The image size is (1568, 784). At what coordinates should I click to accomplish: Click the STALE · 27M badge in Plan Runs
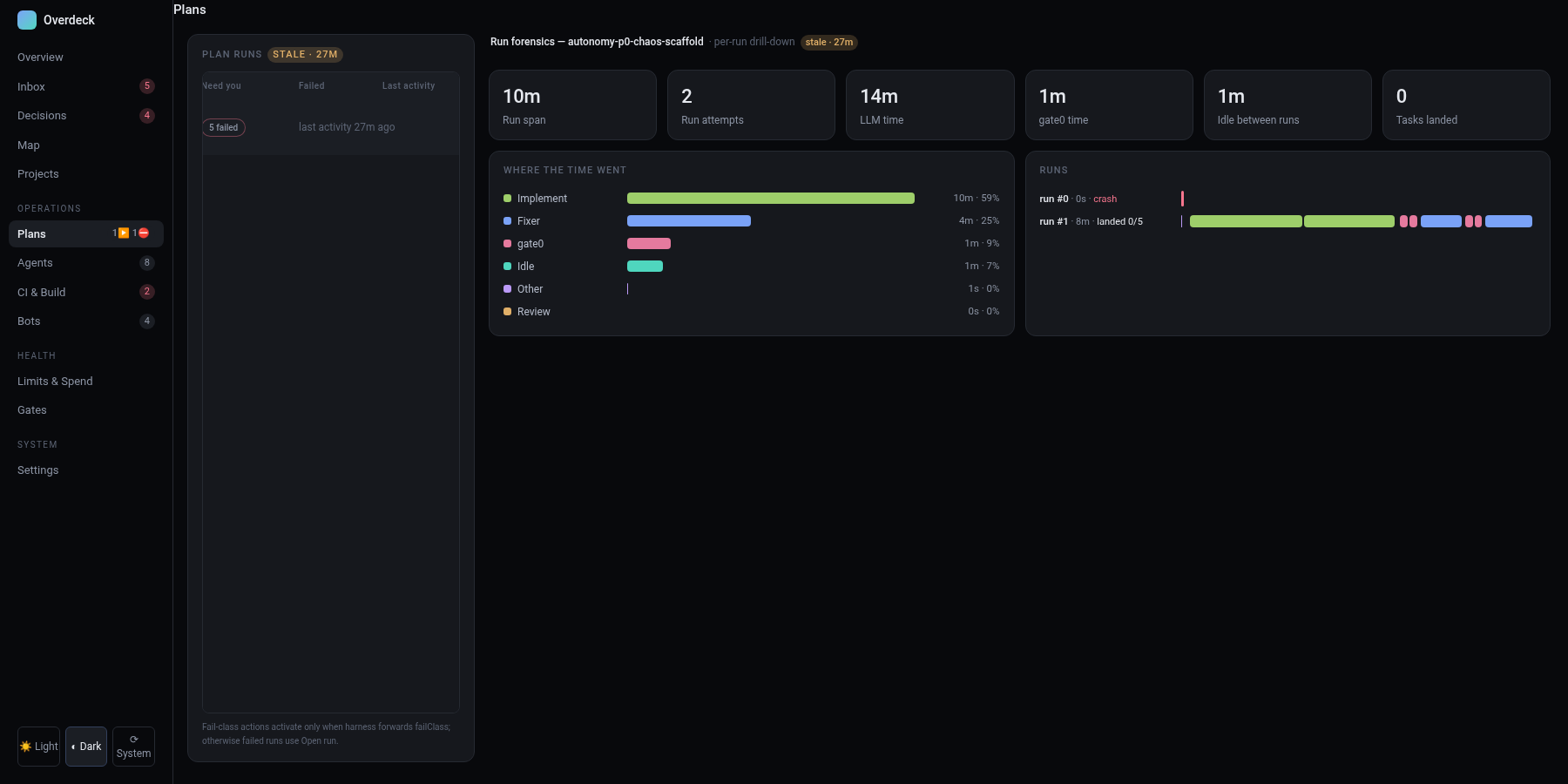coord(305,55)
